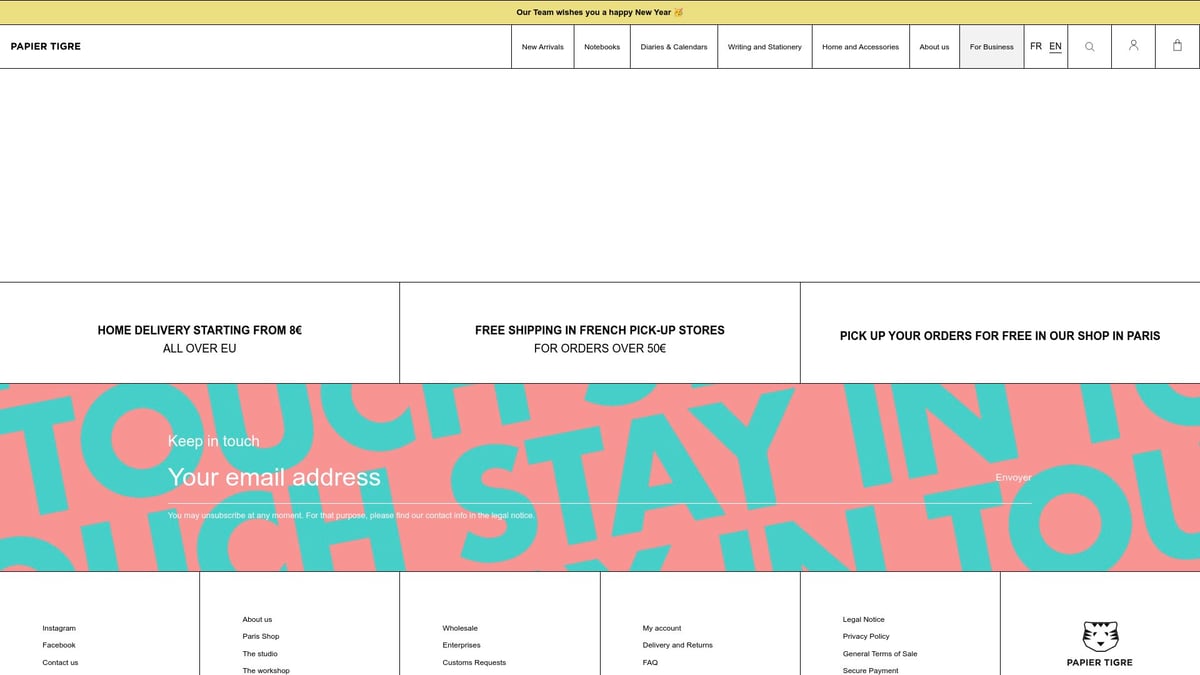This screenshot has width=1200, height=675.
Task: Click the PAPIER TIGRE header logo
Action: 46,47
